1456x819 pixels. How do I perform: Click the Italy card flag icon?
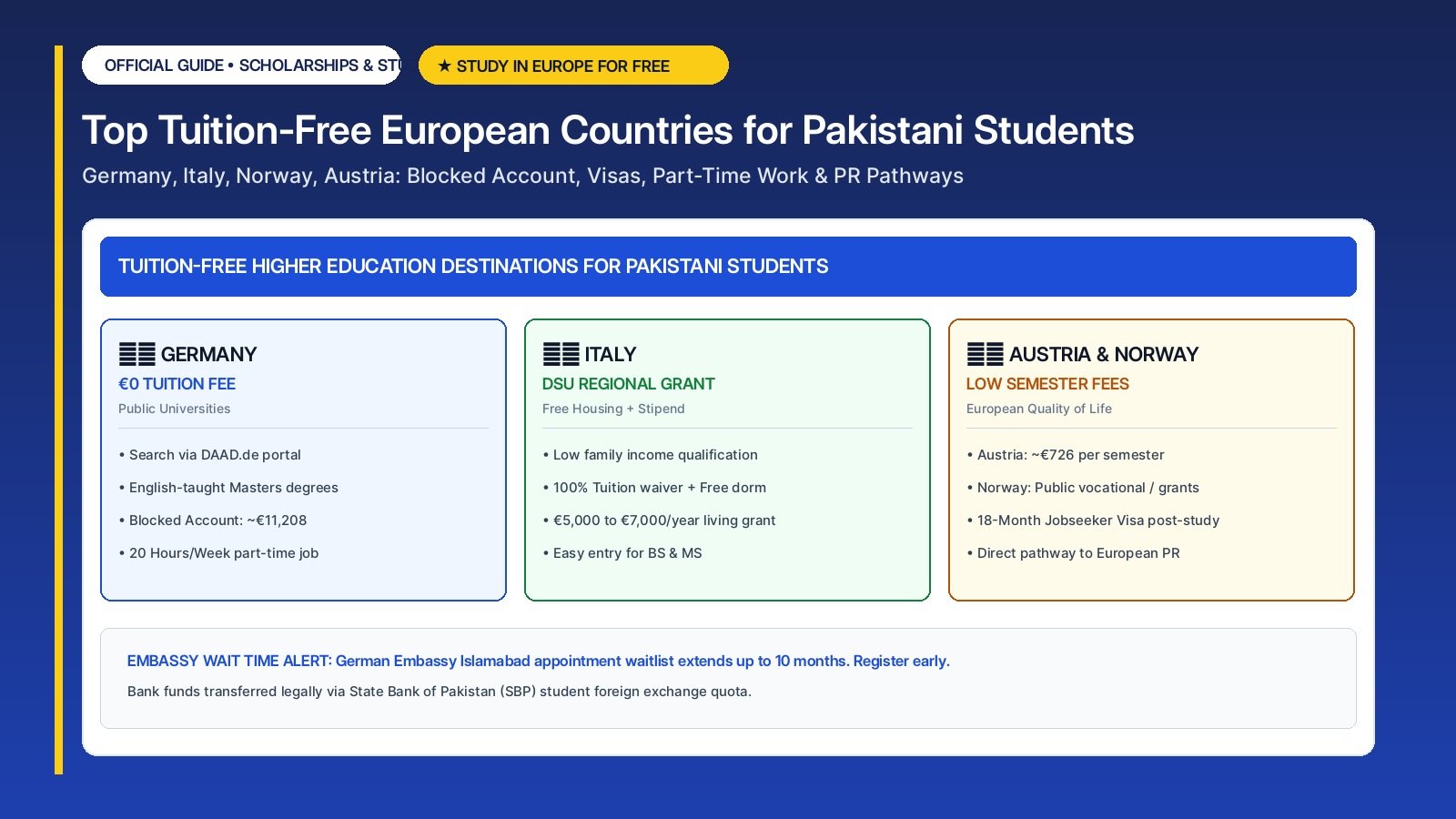561,354
